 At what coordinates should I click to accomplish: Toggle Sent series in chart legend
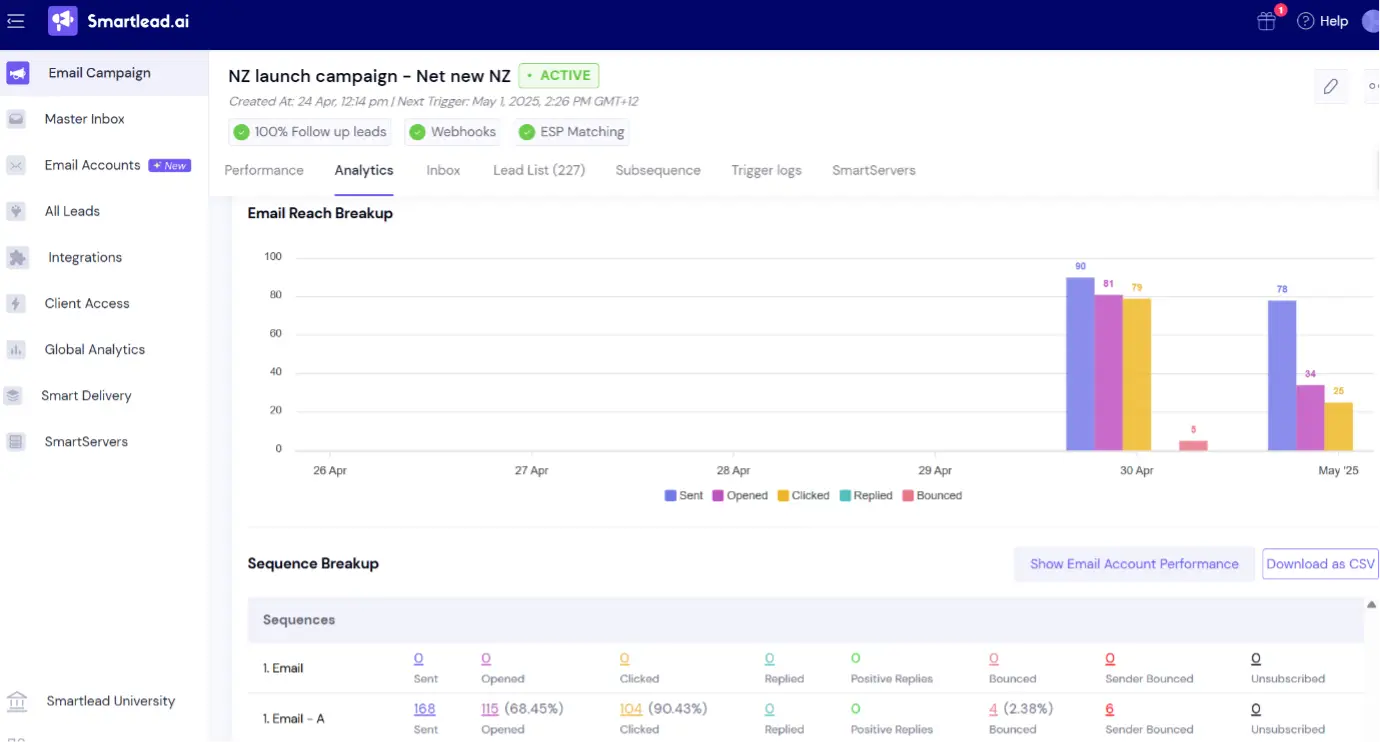(x=684, y=496)
